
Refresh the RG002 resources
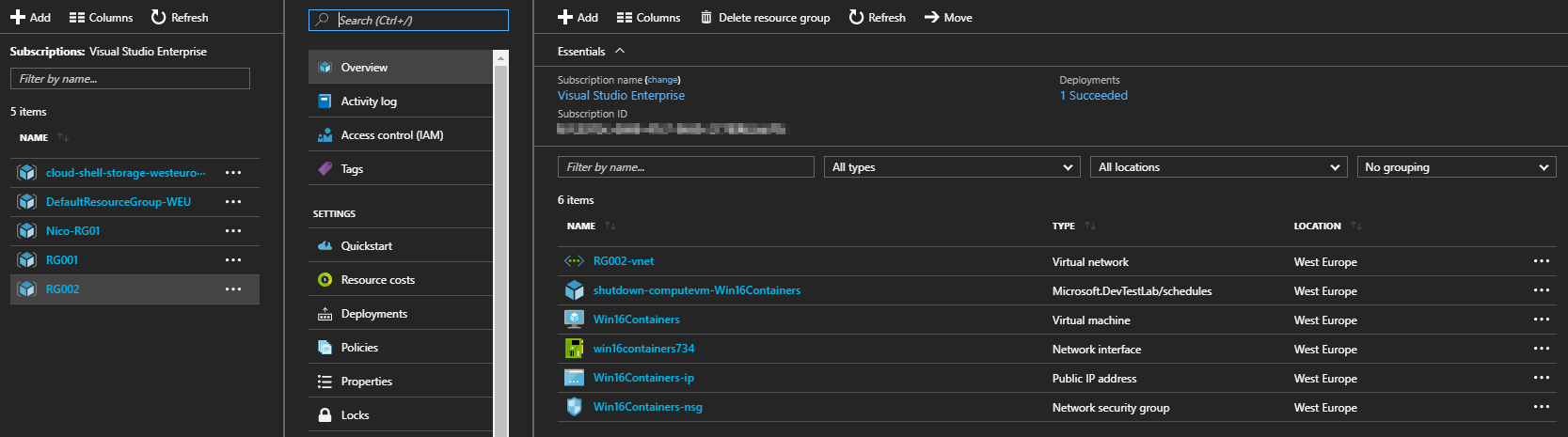click(x=877, y=17)
